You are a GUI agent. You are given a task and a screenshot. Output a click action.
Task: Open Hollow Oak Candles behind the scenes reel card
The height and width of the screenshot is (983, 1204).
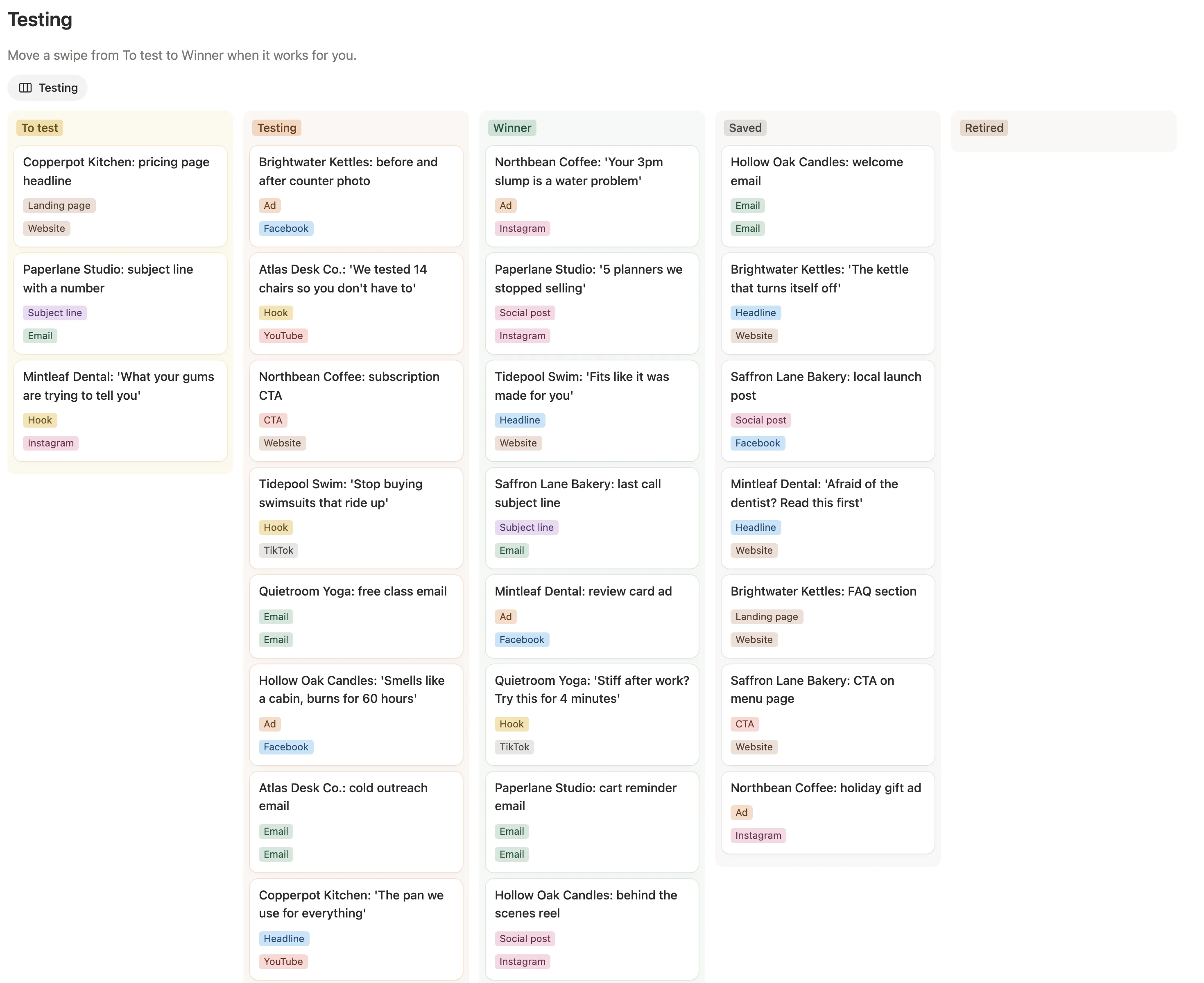(x=592, y=929)
